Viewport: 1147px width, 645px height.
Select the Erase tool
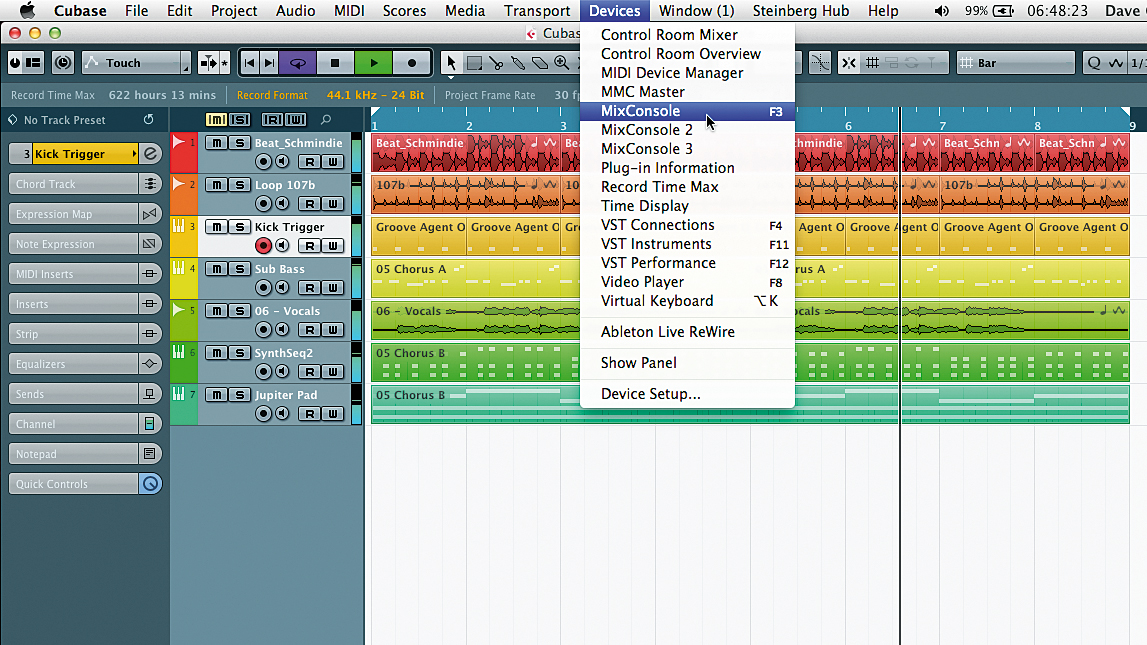pos(540,63)
